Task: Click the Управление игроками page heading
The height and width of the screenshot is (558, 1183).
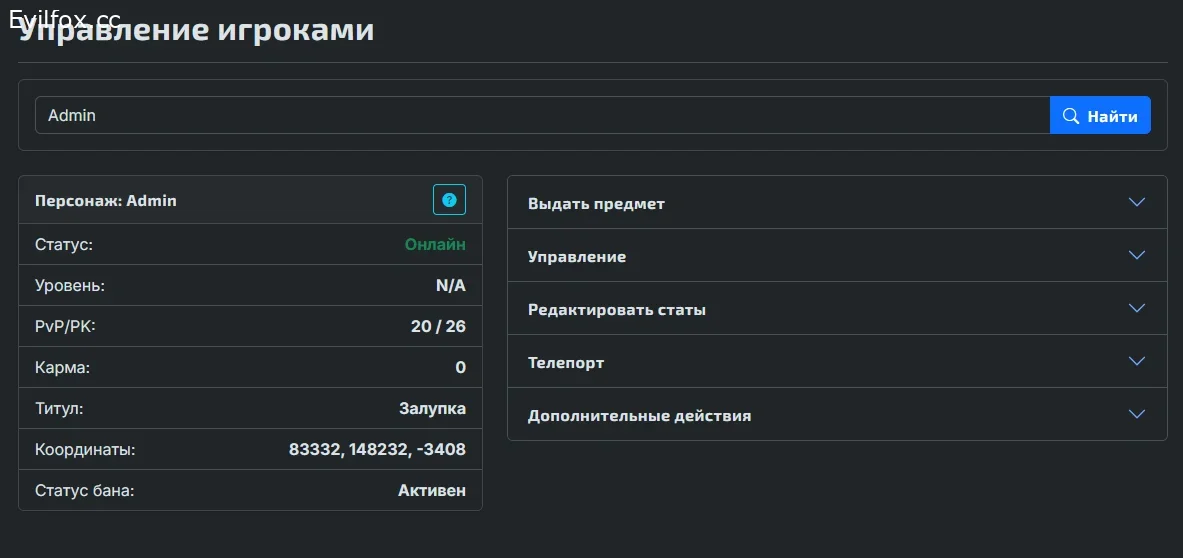Action: click(196, 32)
